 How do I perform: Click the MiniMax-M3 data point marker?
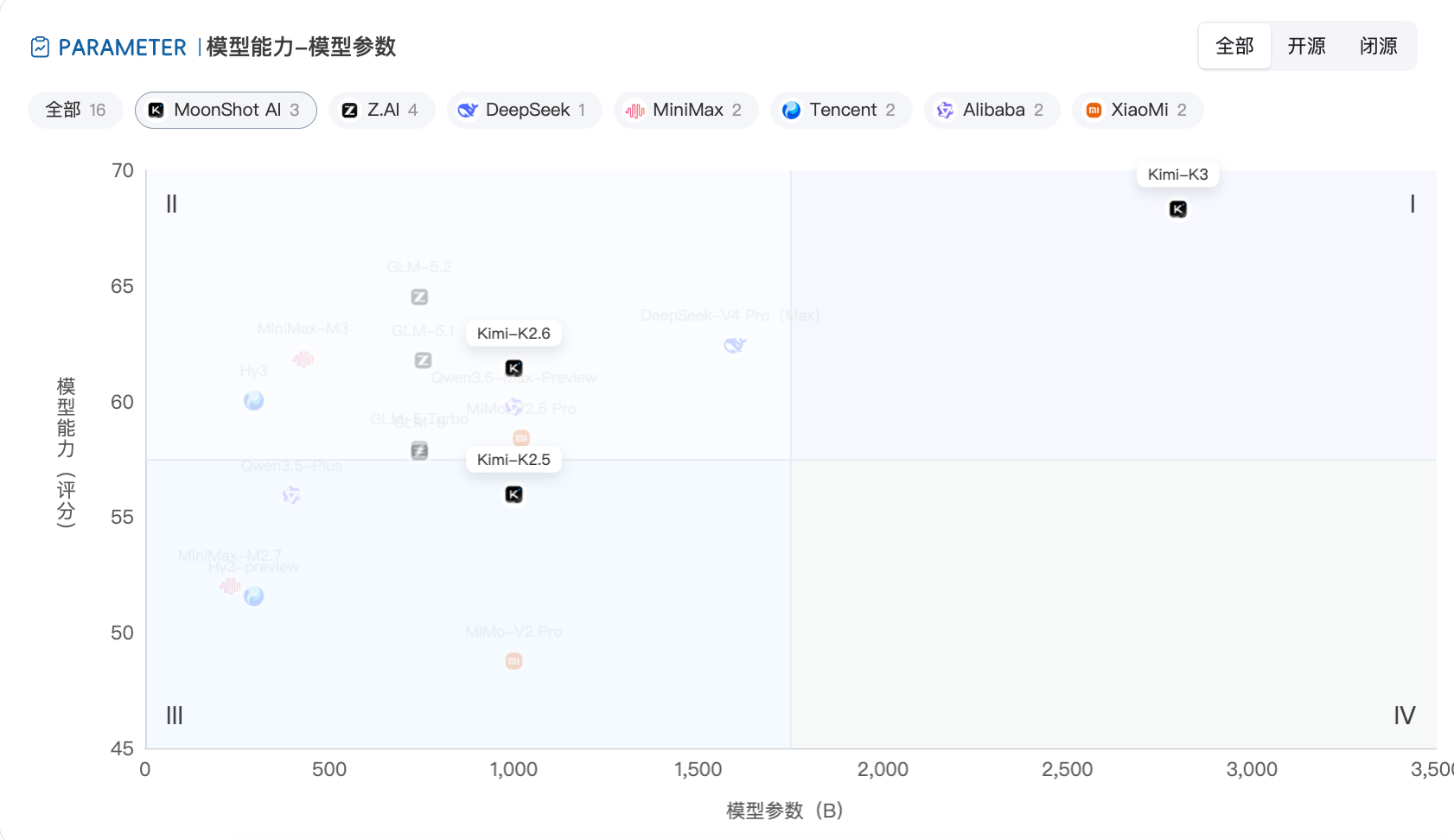pyautogui.click(x=303, y=359)
